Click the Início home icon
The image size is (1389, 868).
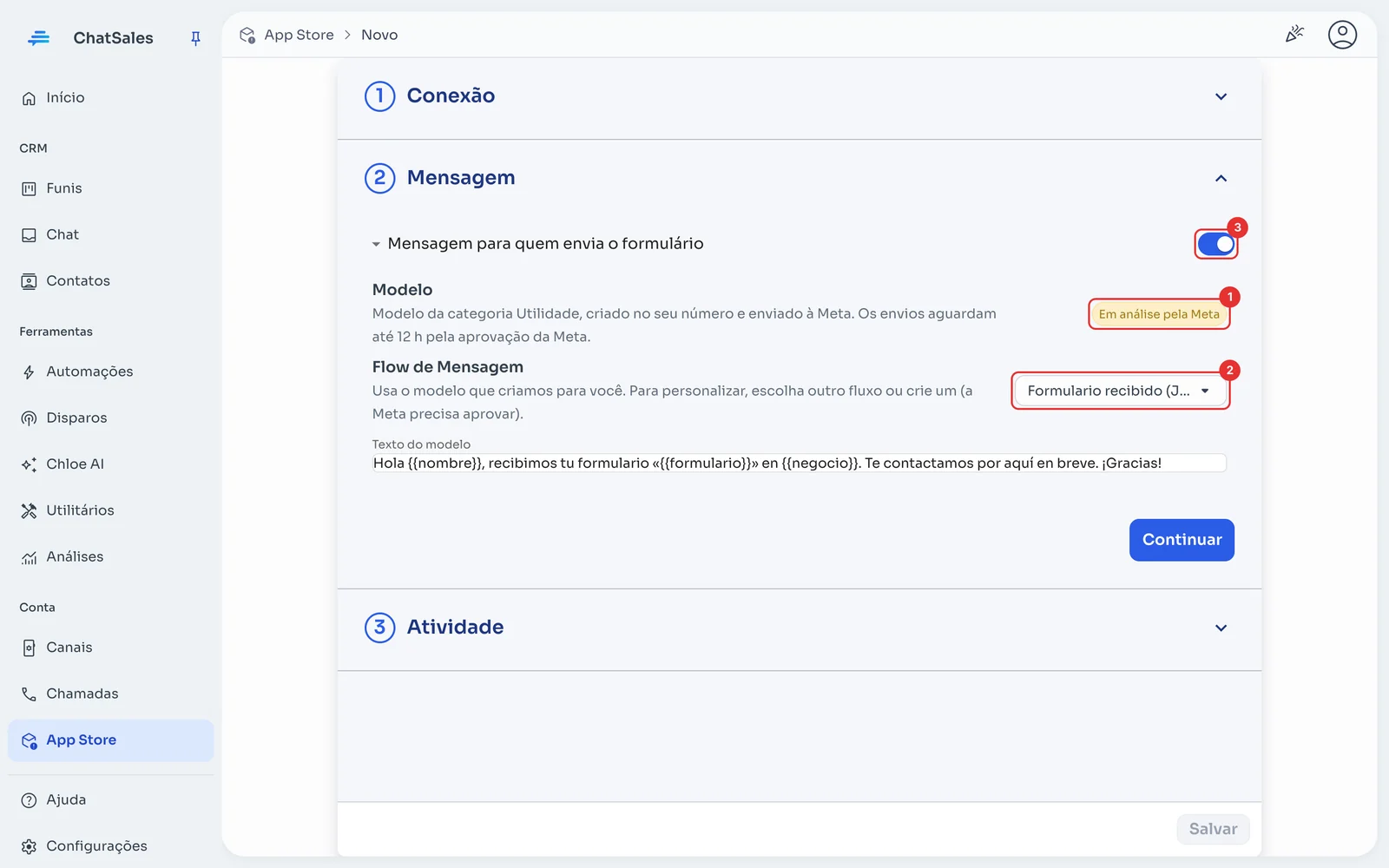coord(29,98)
